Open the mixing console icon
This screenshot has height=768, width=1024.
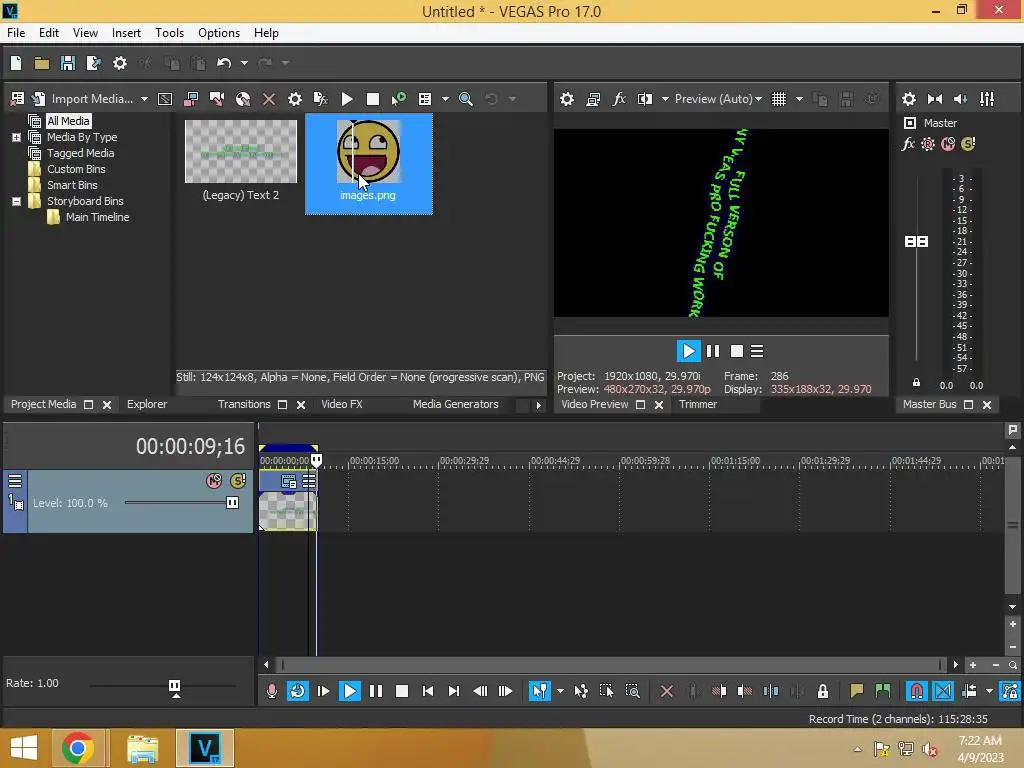coord(987,99)
